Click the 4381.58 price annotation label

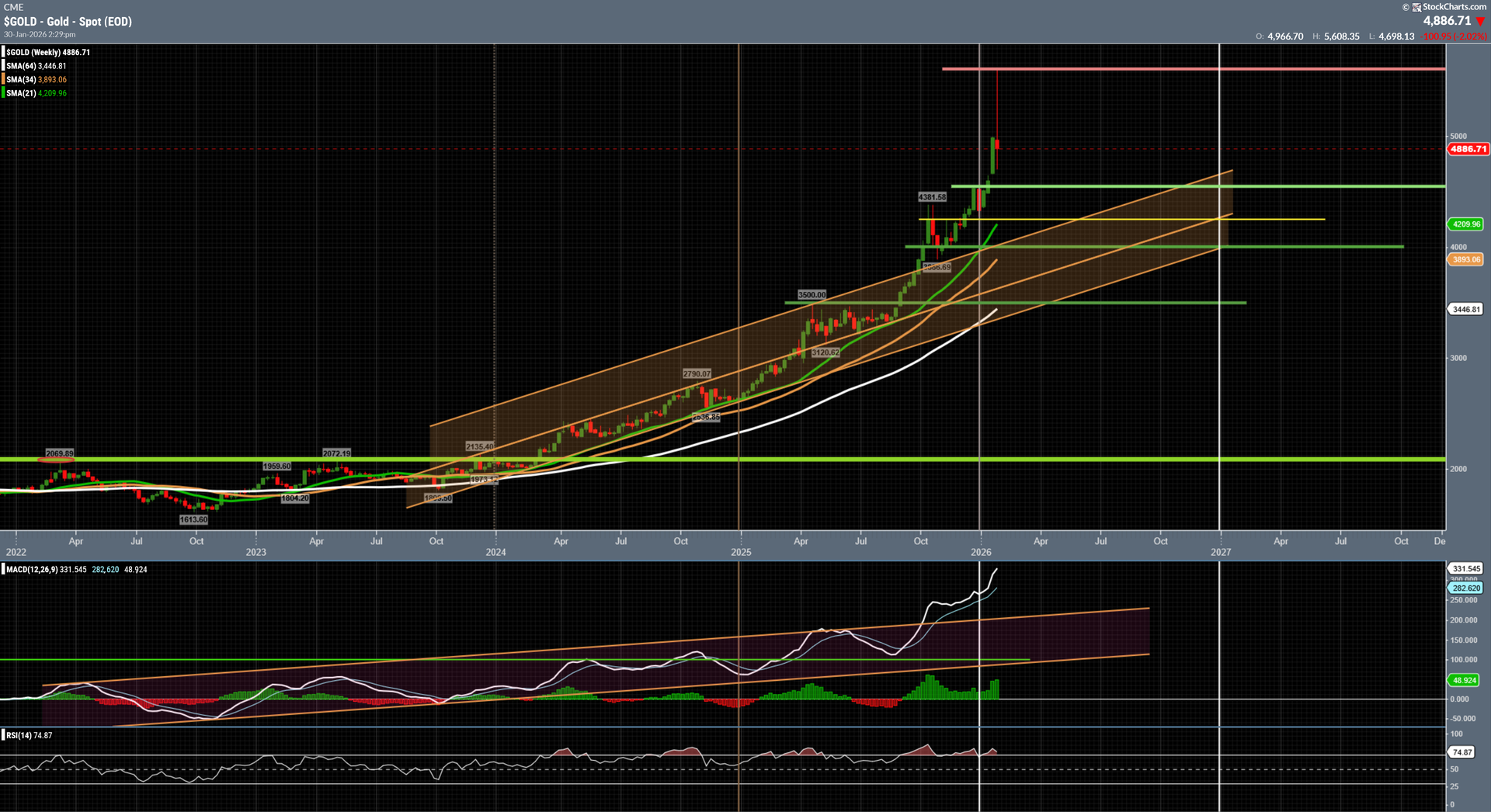point(932,197)
